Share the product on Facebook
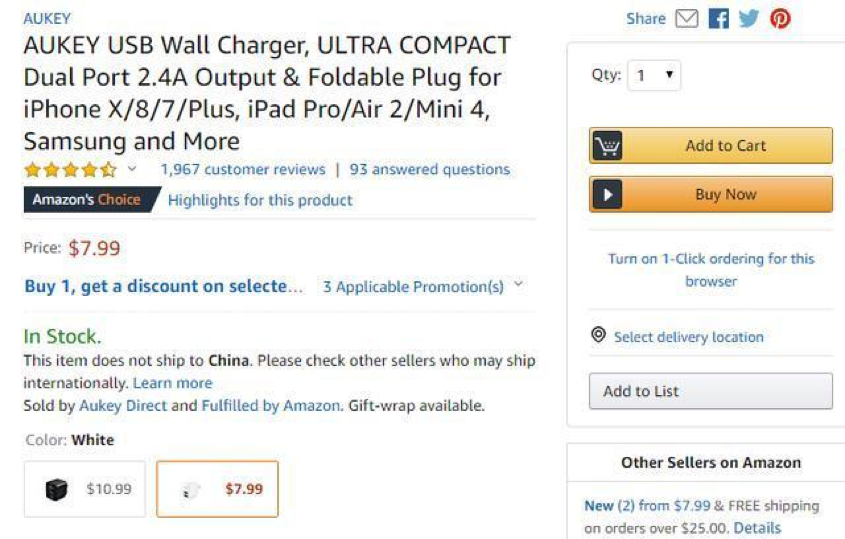Image resolution: width=845 pixels, height=539 pixels. 718,19
